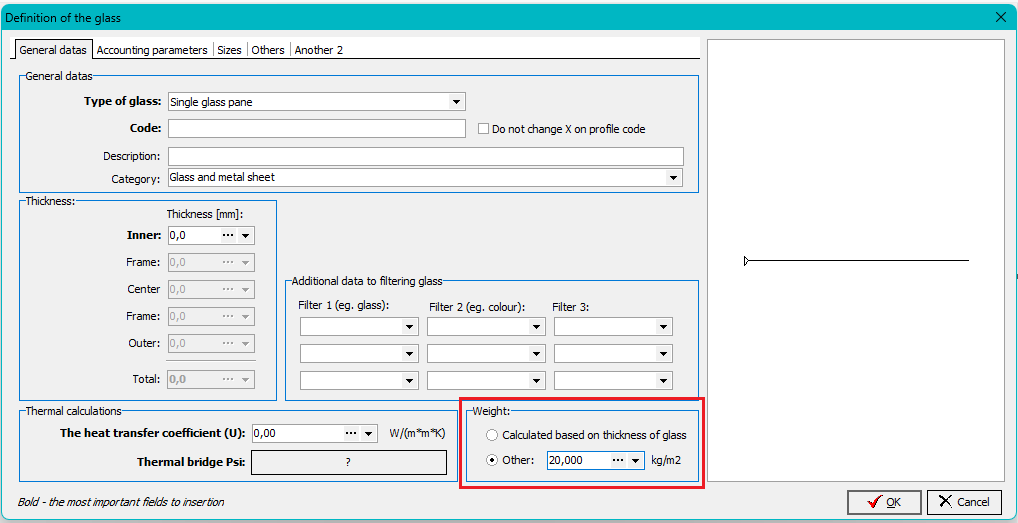Open the Inner thickness dropdown arrow

tap(246, 236)
